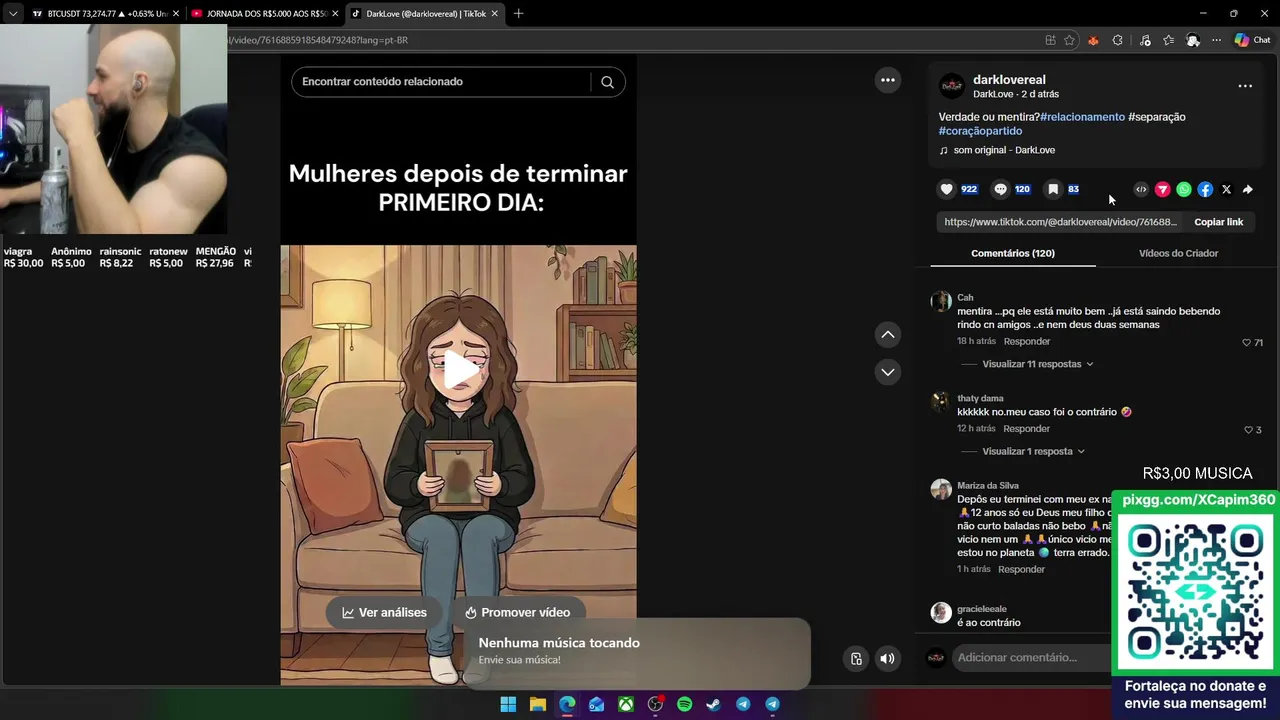The width and height of the screenshot is (1280, 720).
Task: Select the DarkLove TikTok browser tab
Action: 424,14
